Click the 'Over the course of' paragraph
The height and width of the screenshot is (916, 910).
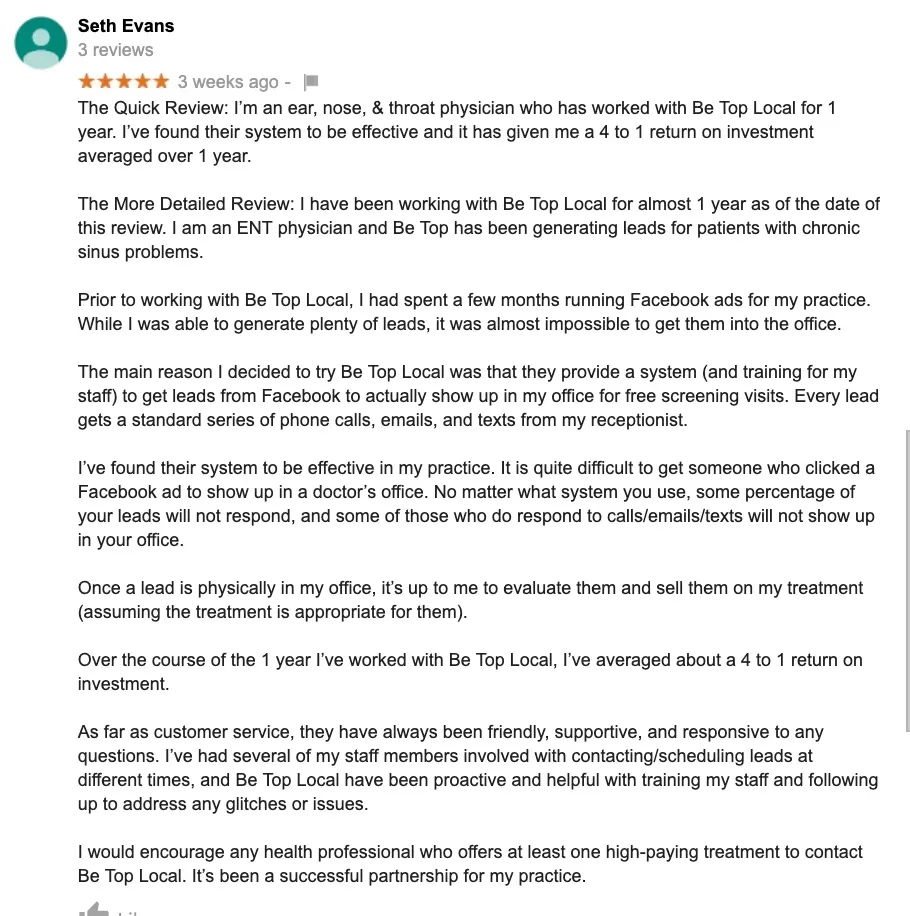pyautogui.click(x=470, y=672)
